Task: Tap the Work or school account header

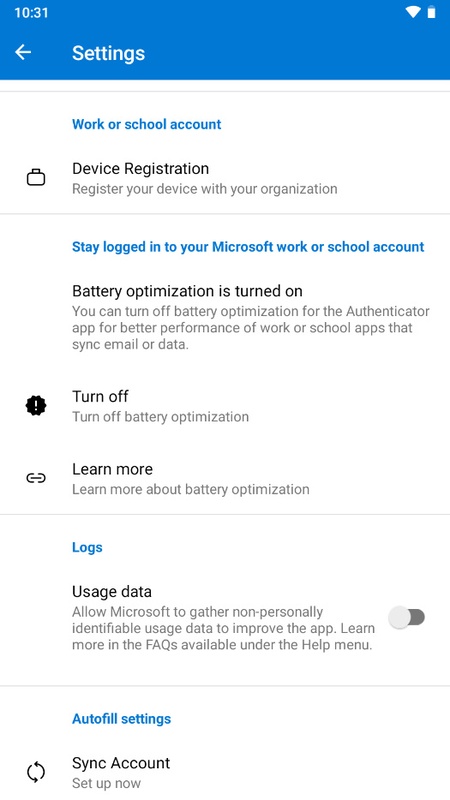Action: click(x=146, y=124)
